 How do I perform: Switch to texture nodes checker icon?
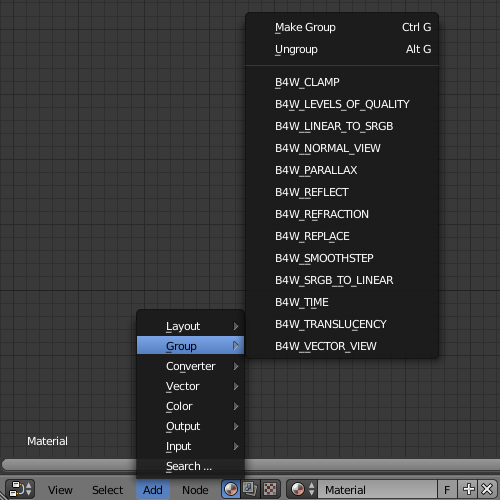tap(270, 489)
